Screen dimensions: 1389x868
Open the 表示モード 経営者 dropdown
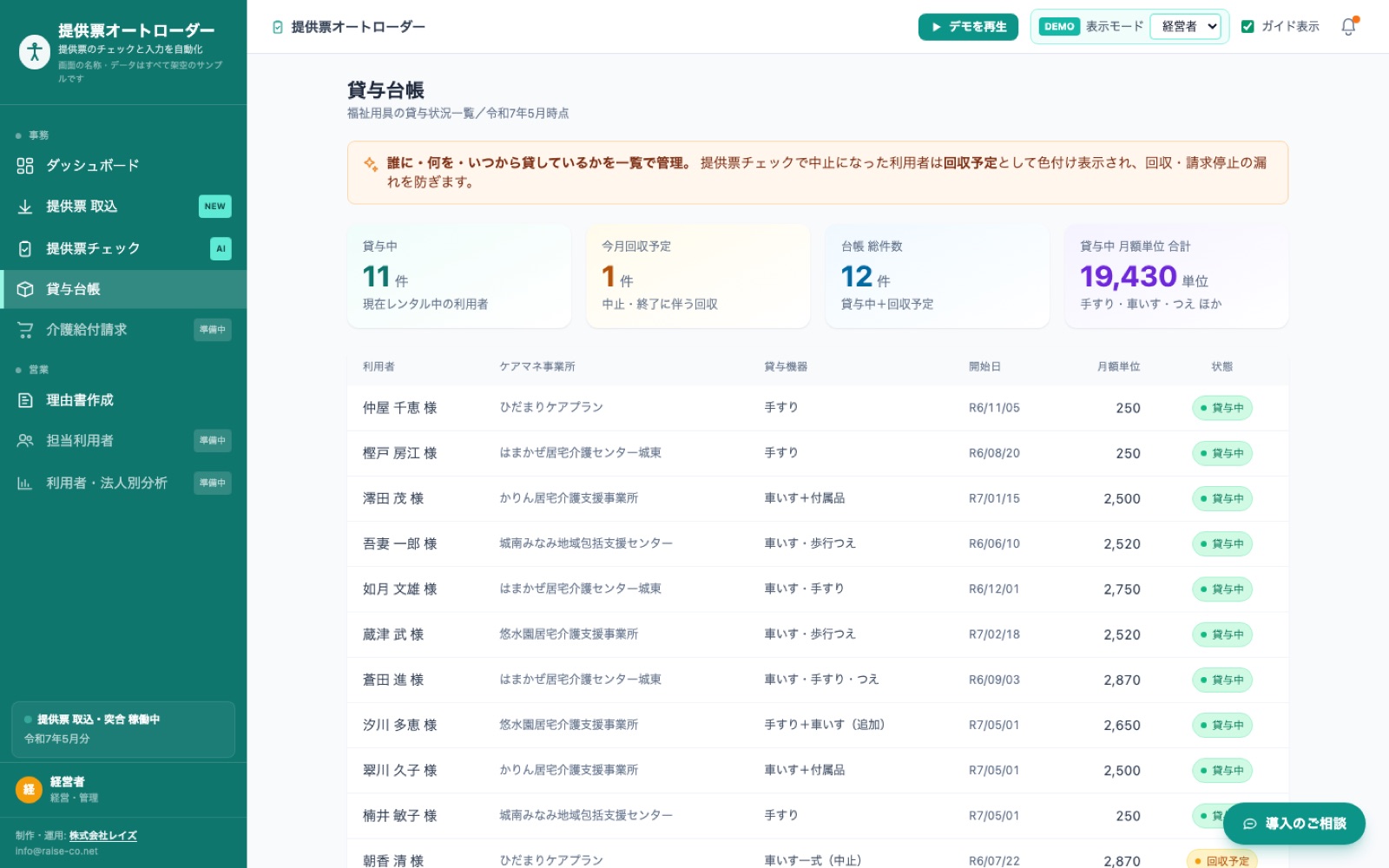[x=1186, y=27]
